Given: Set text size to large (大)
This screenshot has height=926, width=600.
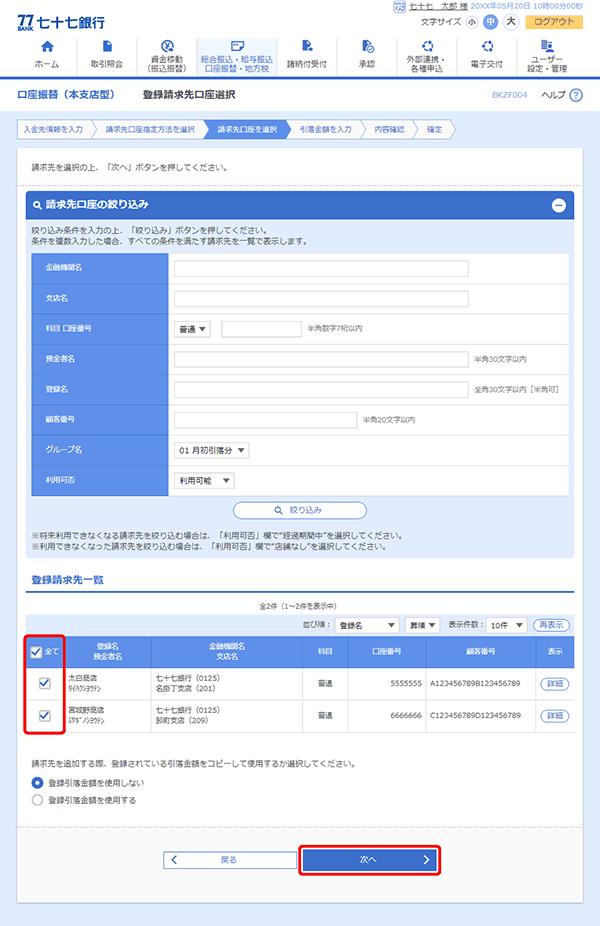Looking at the screenshot, I should [511, 22].
